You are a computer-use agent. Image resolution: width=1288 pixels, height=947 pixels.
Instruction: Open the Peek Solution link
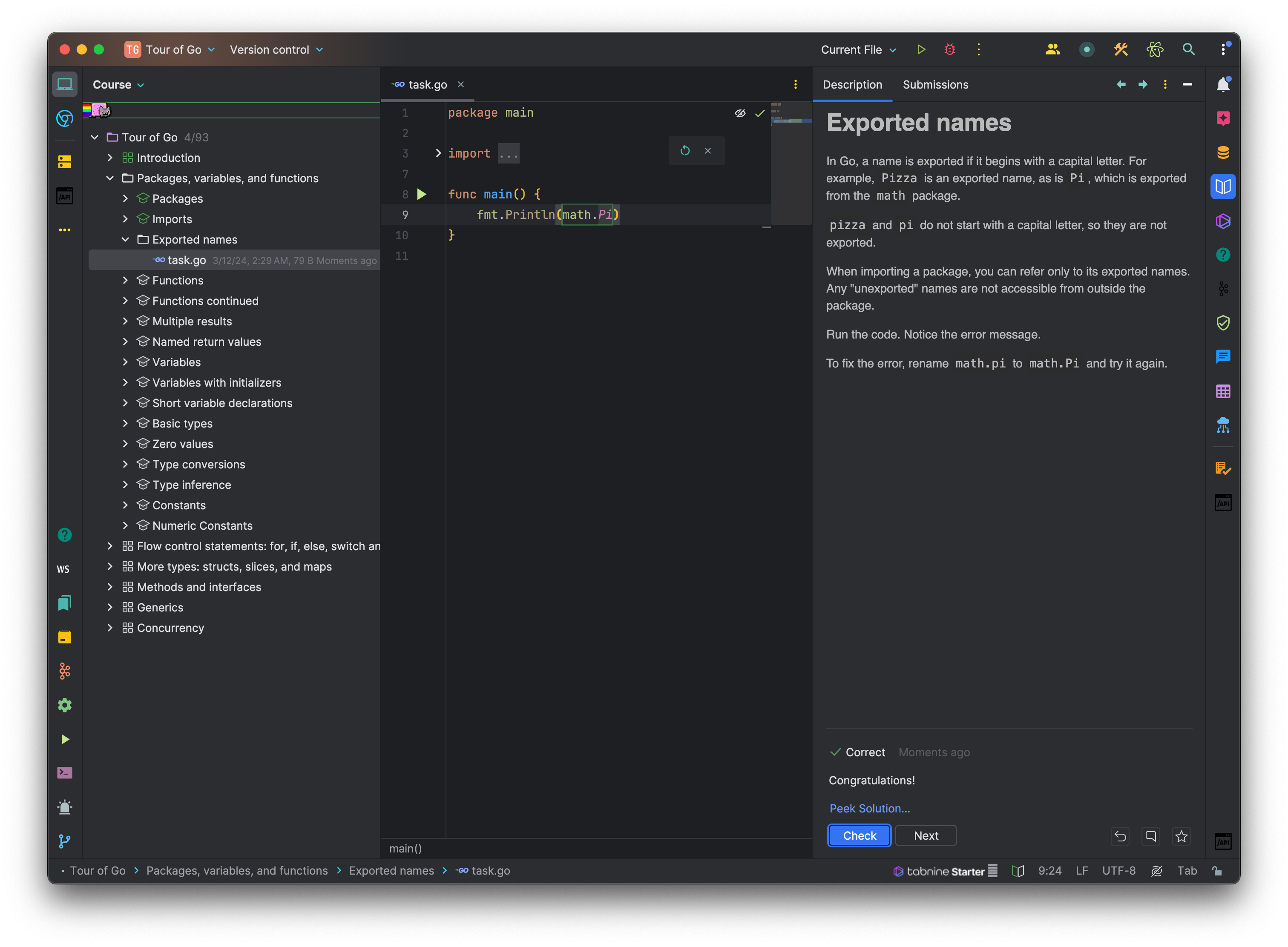(869, 808)
